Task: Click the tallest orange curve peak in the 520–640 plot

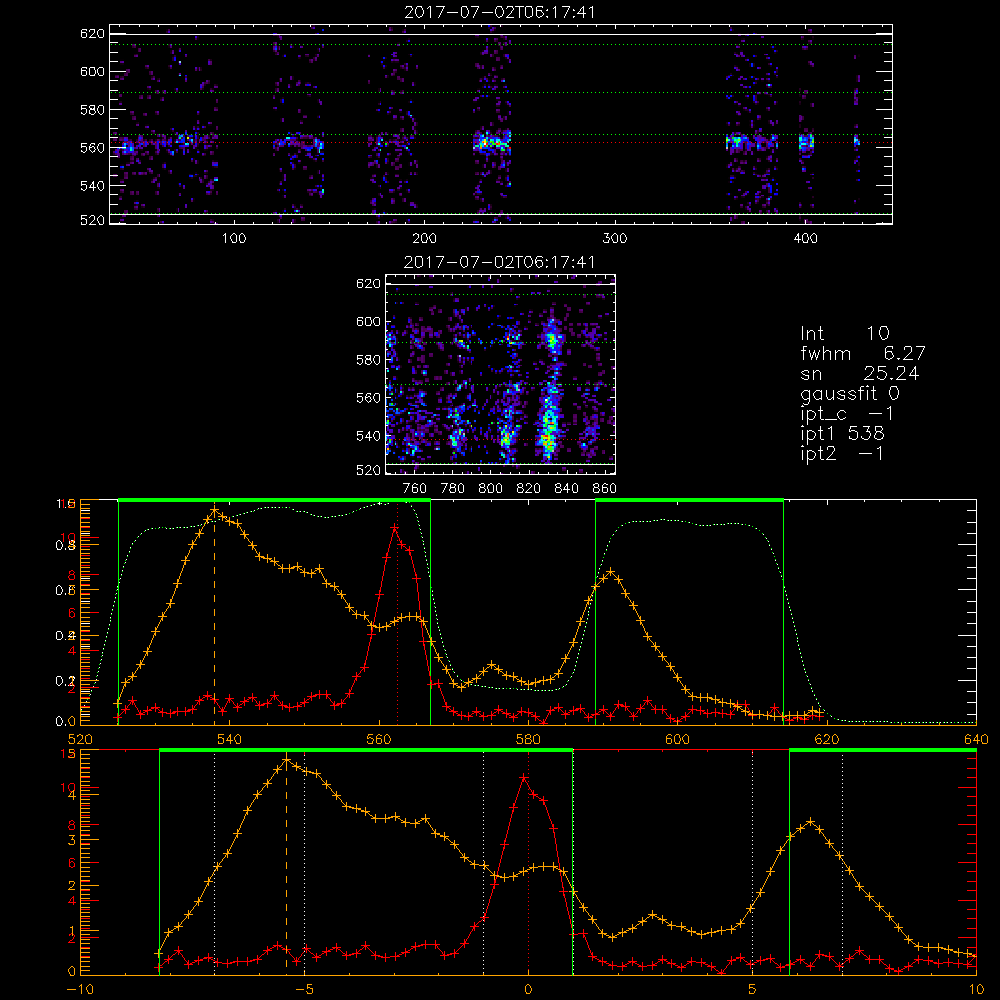Action: click(215, 511)
